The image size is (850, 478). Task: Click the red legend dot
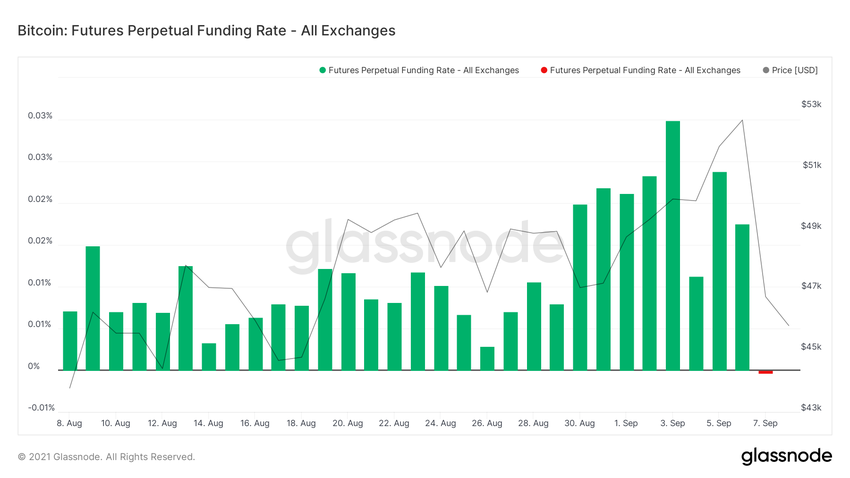pos(544,70)
